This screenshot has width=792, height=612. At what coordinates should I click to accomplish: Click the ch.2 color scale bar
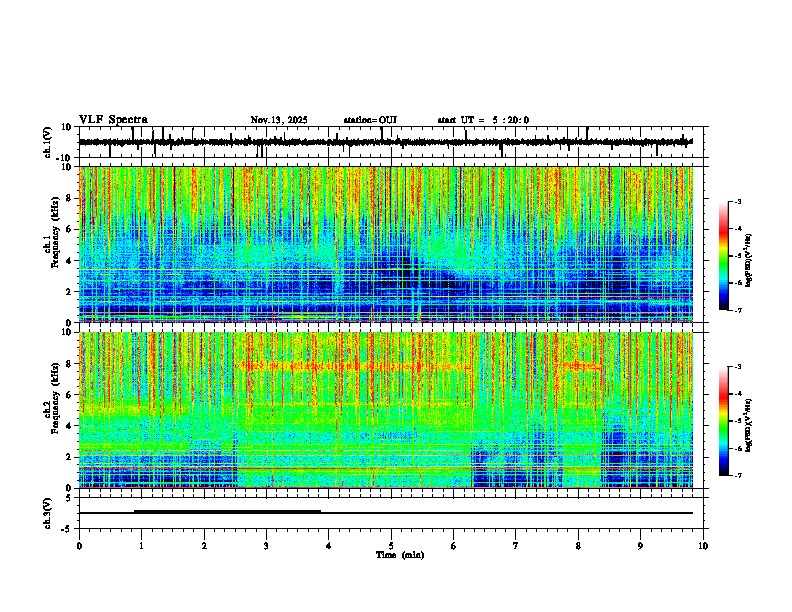point(723,421)
